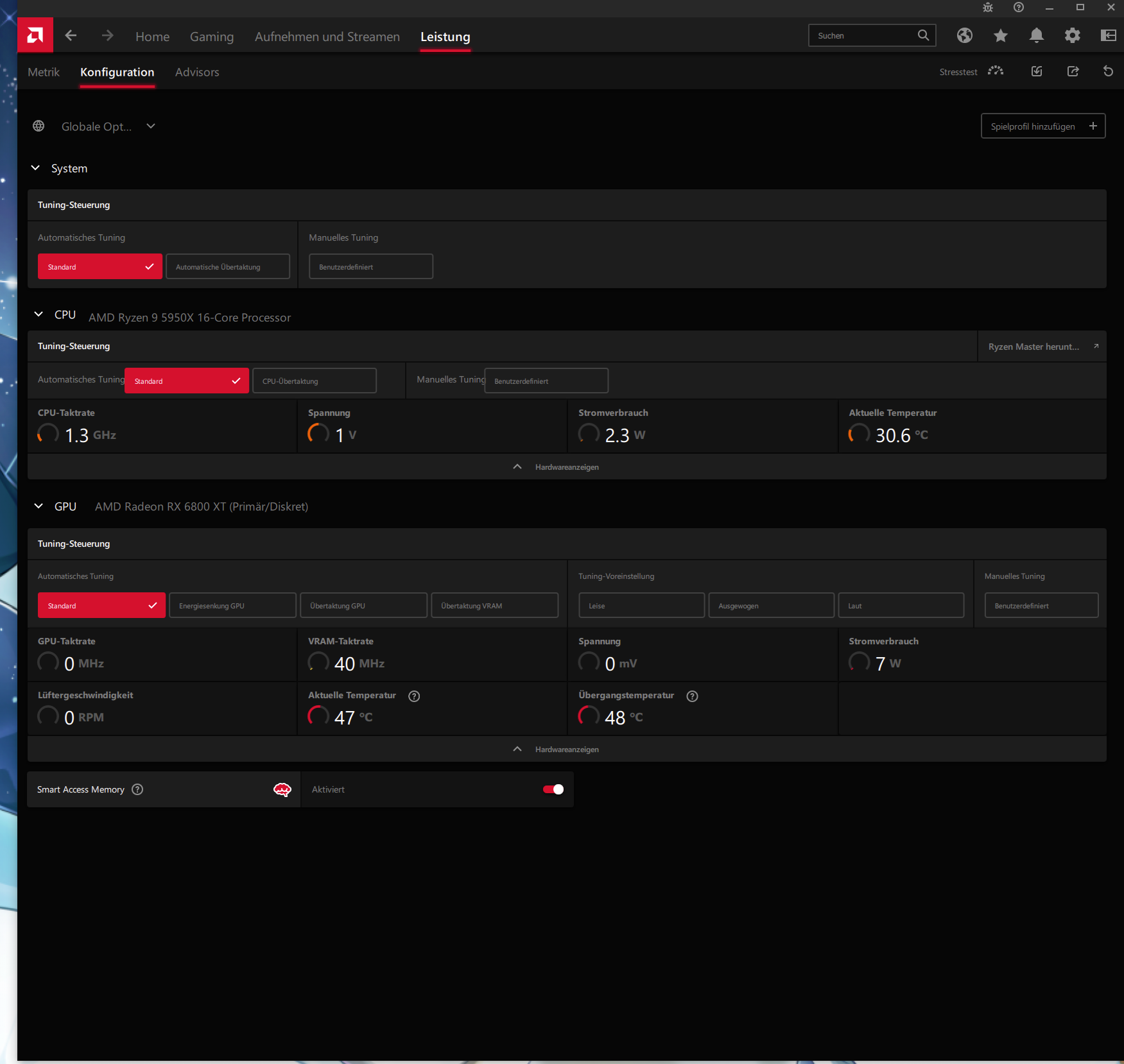
Task: Click the AMD logo home icon
Action: pos(35,35)
